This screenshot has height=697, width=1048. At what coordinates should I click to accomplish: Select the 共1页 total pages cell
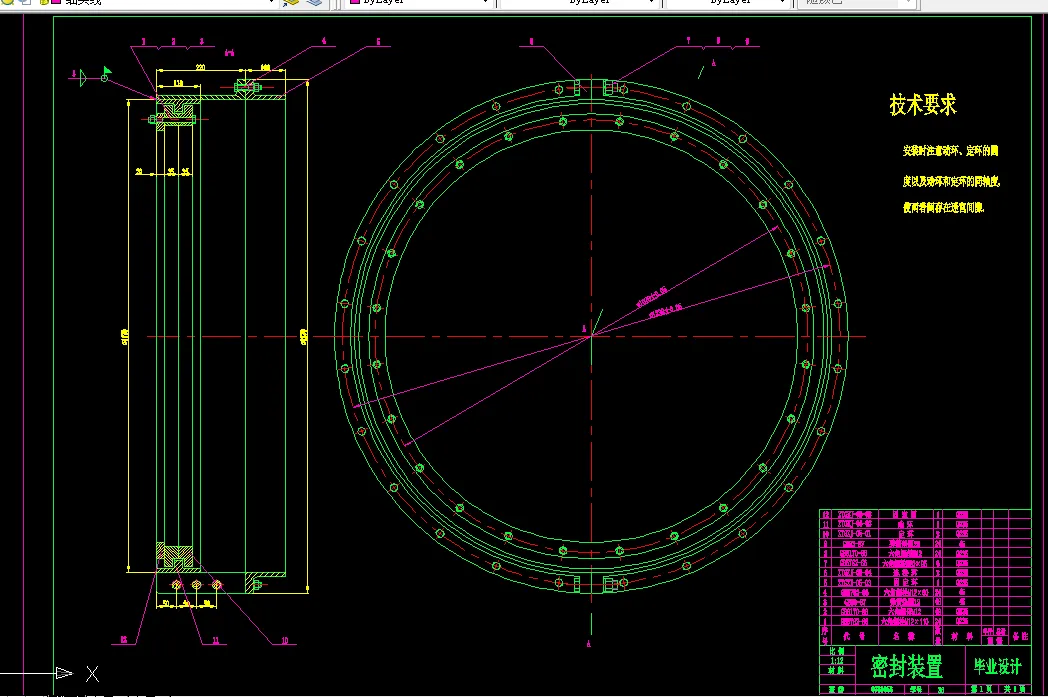coord(1014,689)
